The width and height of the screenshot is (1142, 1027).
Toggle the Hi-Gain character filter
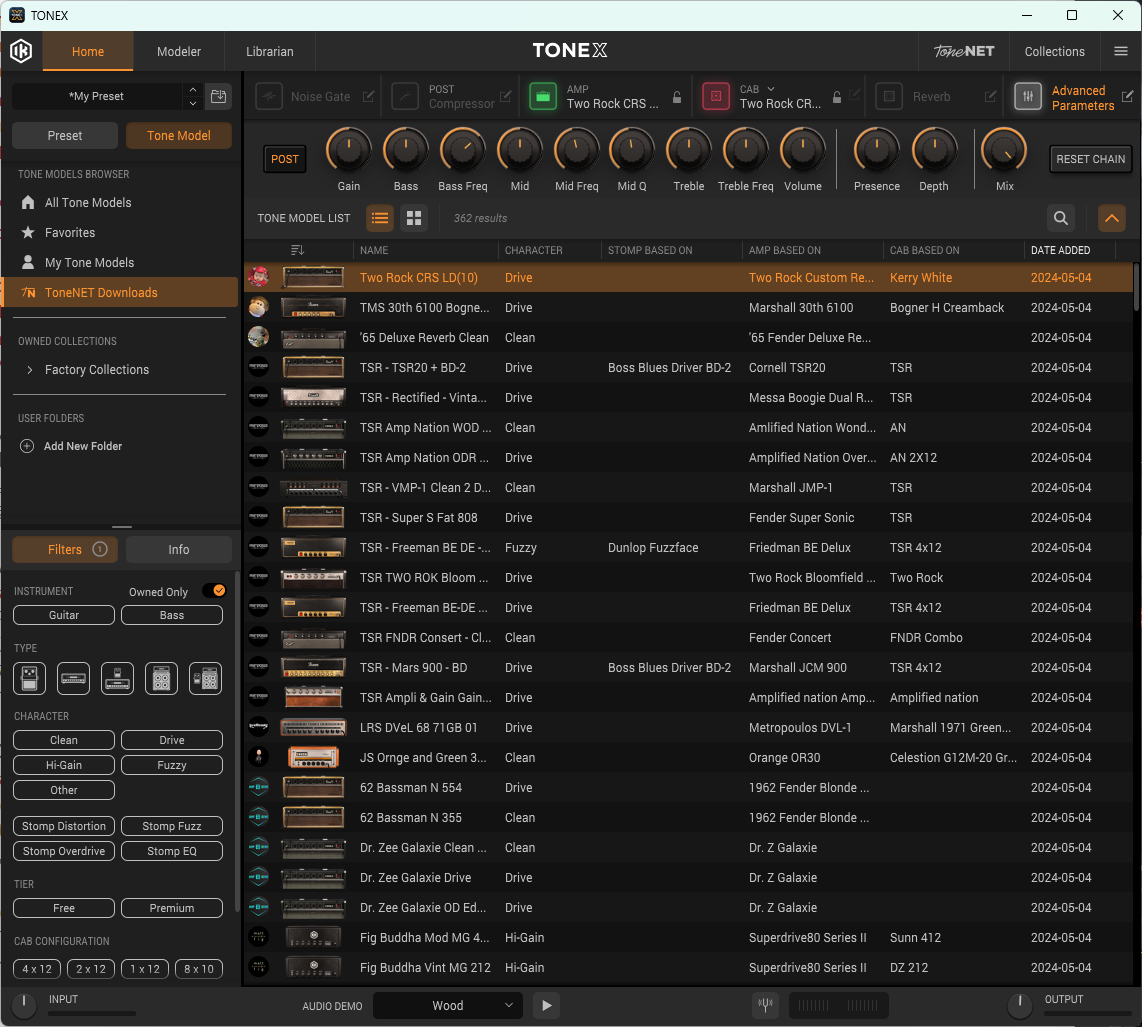coord(64,765)
